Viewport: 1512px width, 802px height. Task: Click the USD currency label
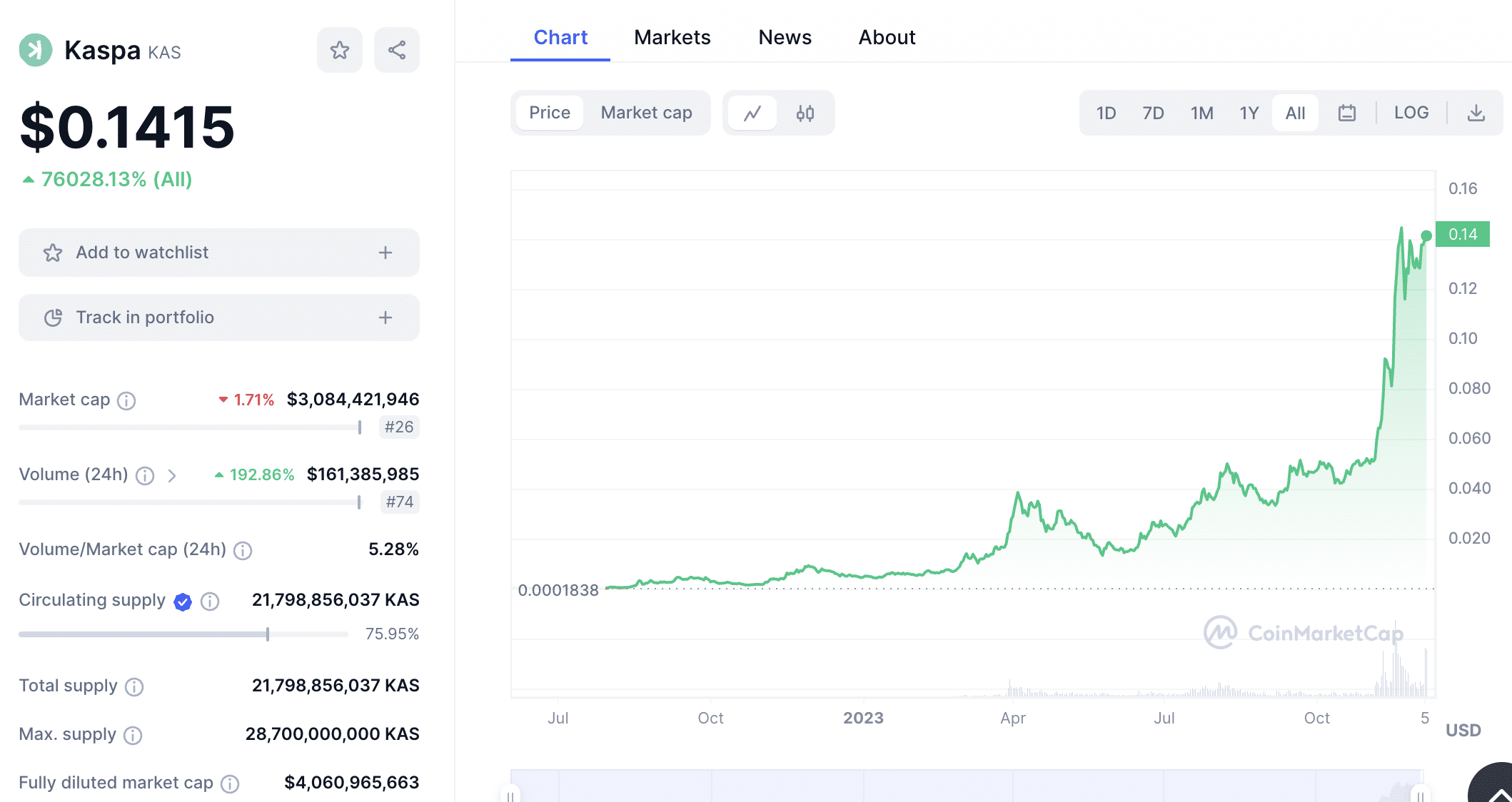[x=1463, y=730]
